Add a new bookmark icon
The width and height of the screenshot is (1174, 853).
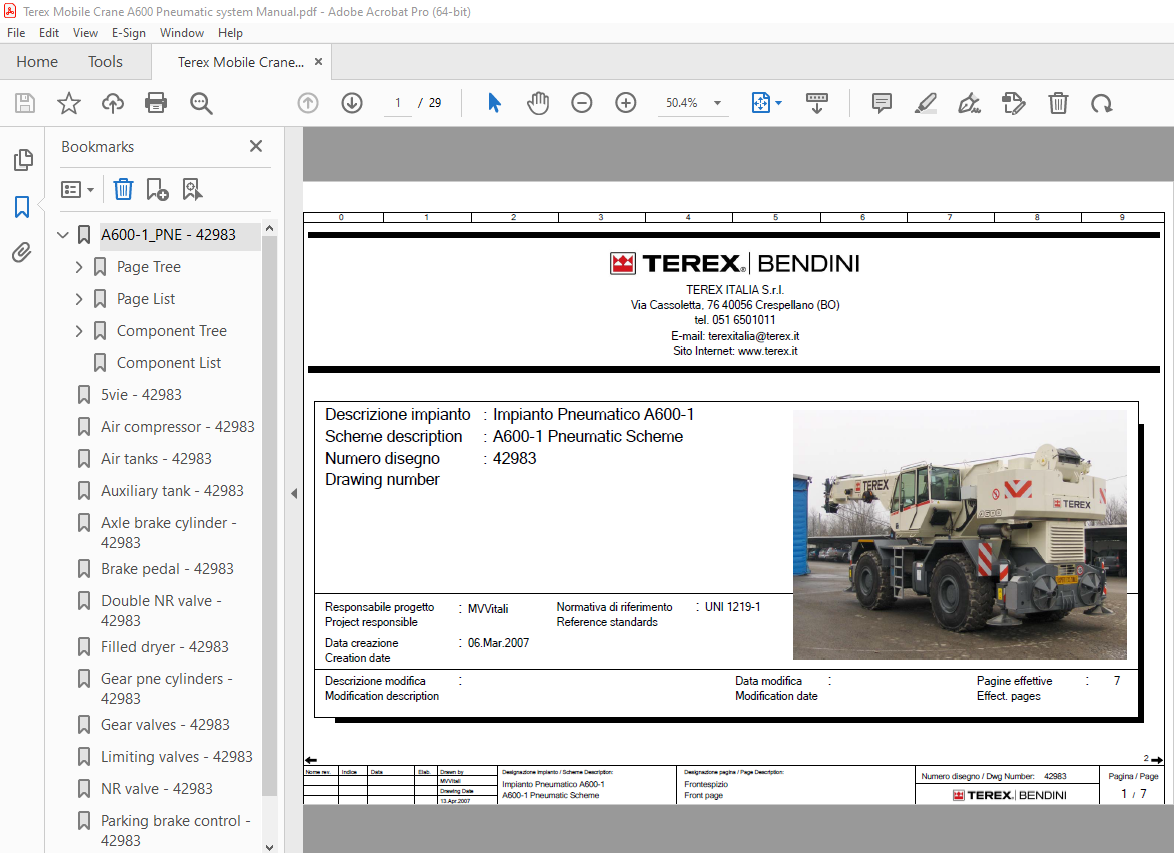(157, 189)
